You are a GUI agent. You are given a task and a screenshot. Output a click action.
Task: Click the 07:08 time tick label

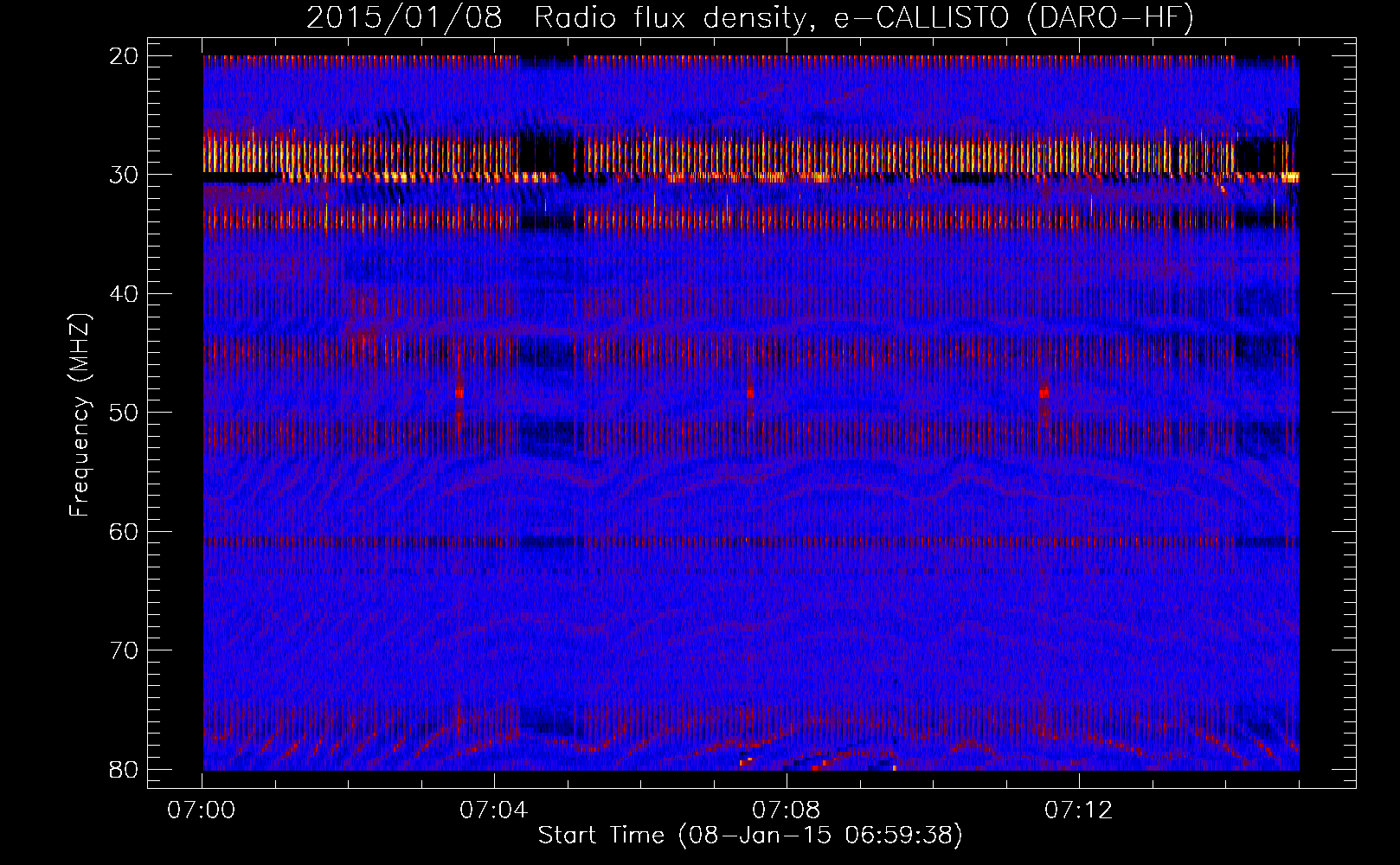(786, 811)
